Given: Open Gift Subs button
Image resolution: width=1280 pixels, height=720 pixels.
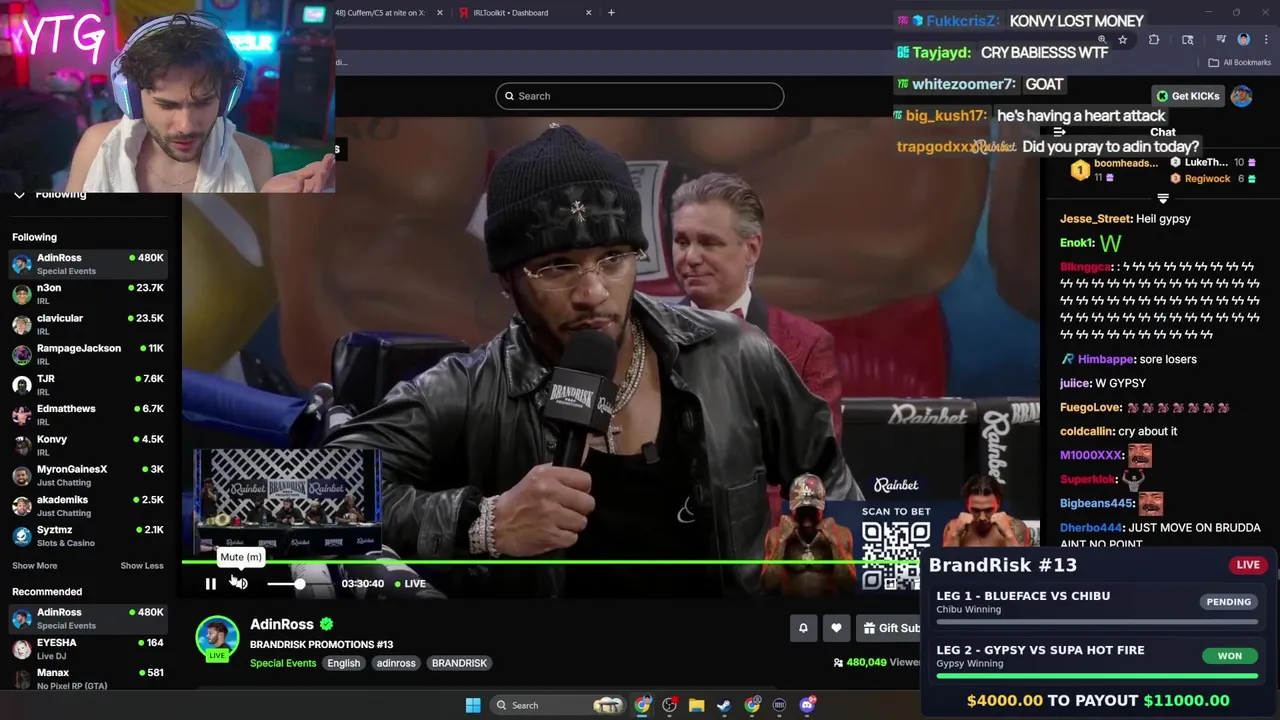Looking at the screenshot, I should click(x=890, y=628).
